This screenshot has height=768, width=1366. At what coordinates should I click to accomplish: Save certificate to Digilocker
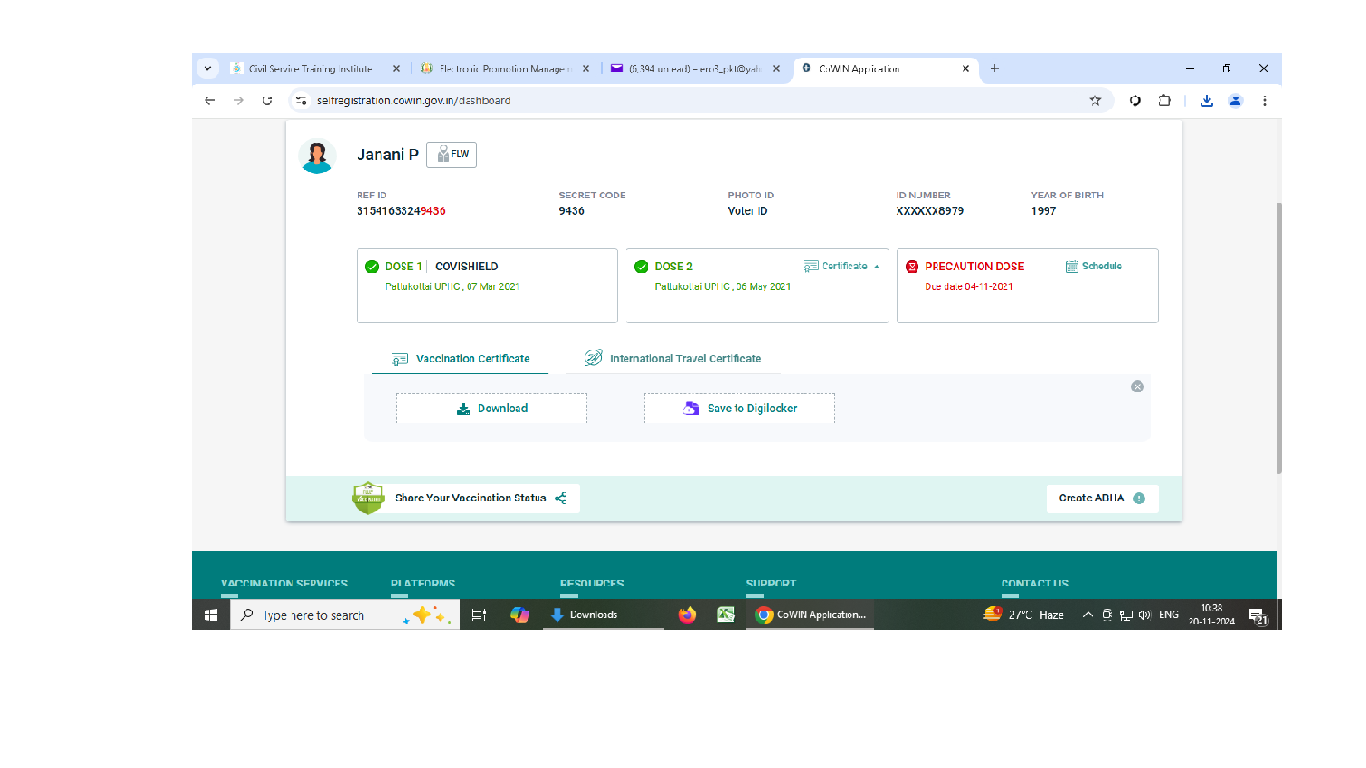(x=739, y=408)
